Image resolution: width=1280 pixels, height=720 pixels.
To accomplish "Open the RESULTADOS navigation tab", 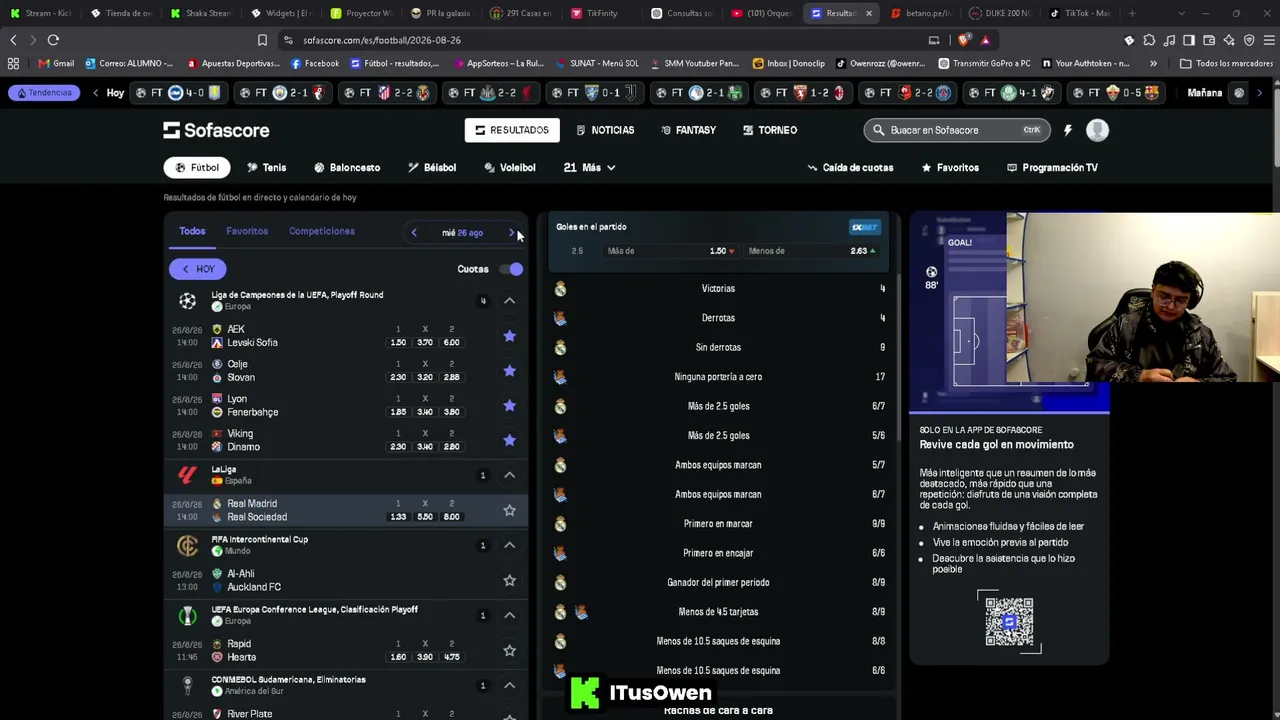I will (x=512, y=130).
